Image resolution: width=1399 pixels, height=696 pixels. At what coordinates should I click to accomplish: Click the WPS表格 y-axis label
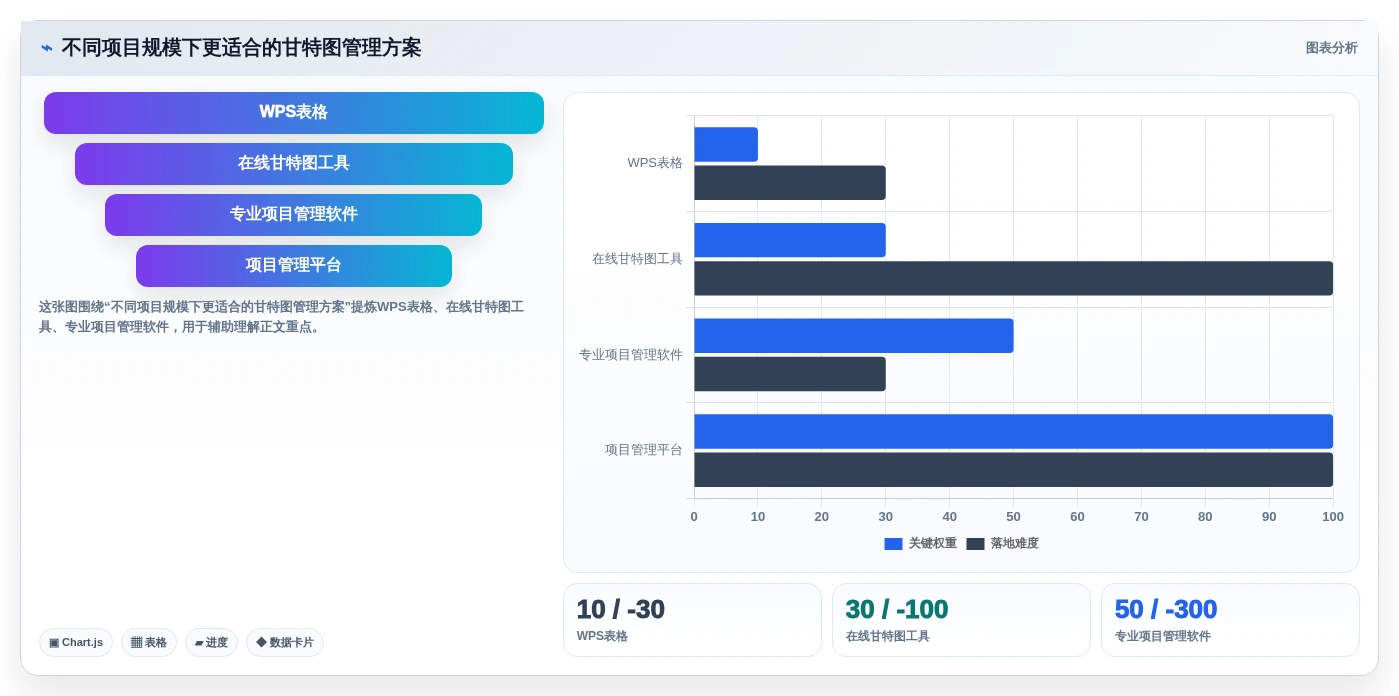coord(655,163)
